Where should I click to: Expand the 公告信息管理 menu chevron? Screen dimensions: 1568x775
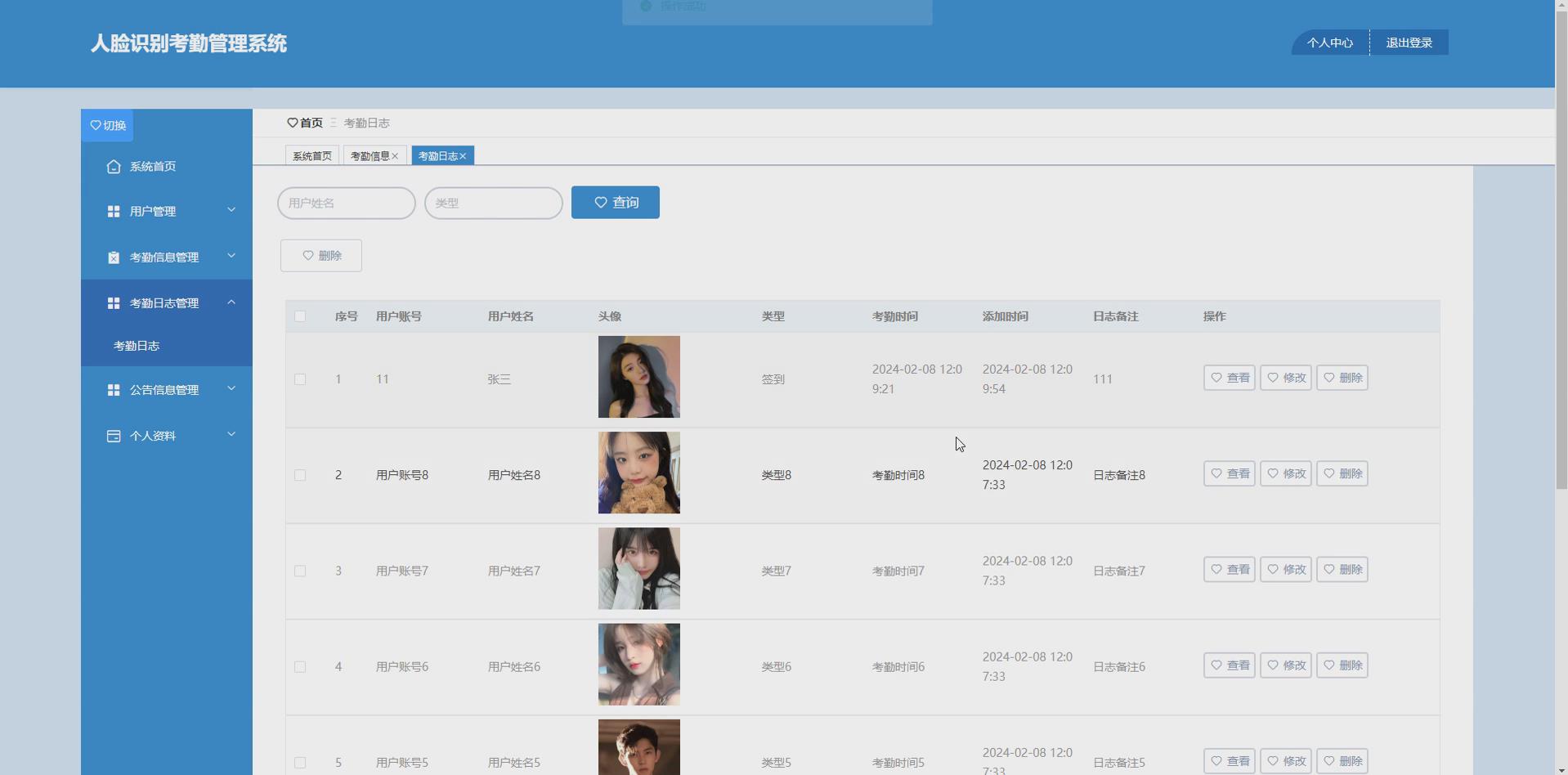[231, 388]
